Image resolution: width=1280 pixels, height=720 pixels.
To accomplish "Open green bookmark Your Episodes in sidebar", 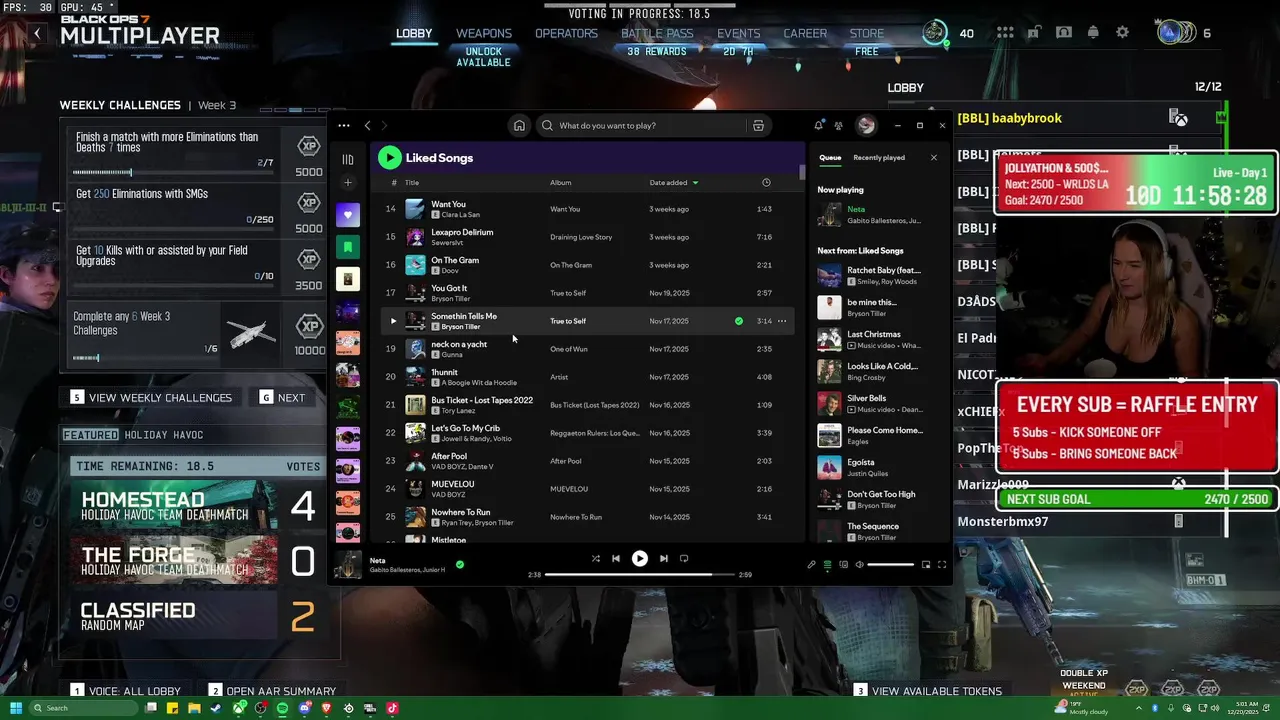I will click(x=348, y=247).
